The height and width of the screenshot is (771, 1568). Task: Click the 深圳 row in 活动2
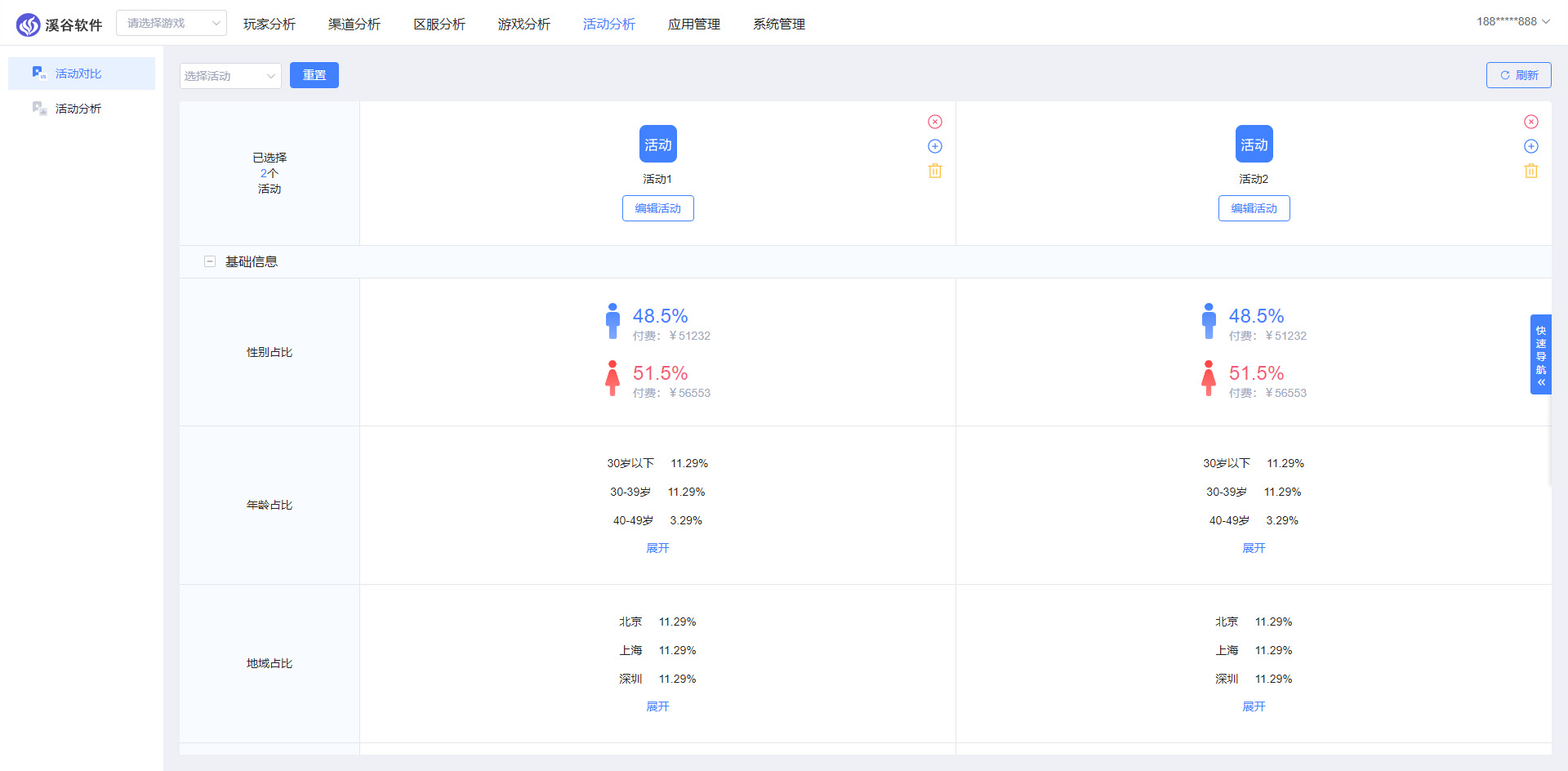click(1254, 679)
